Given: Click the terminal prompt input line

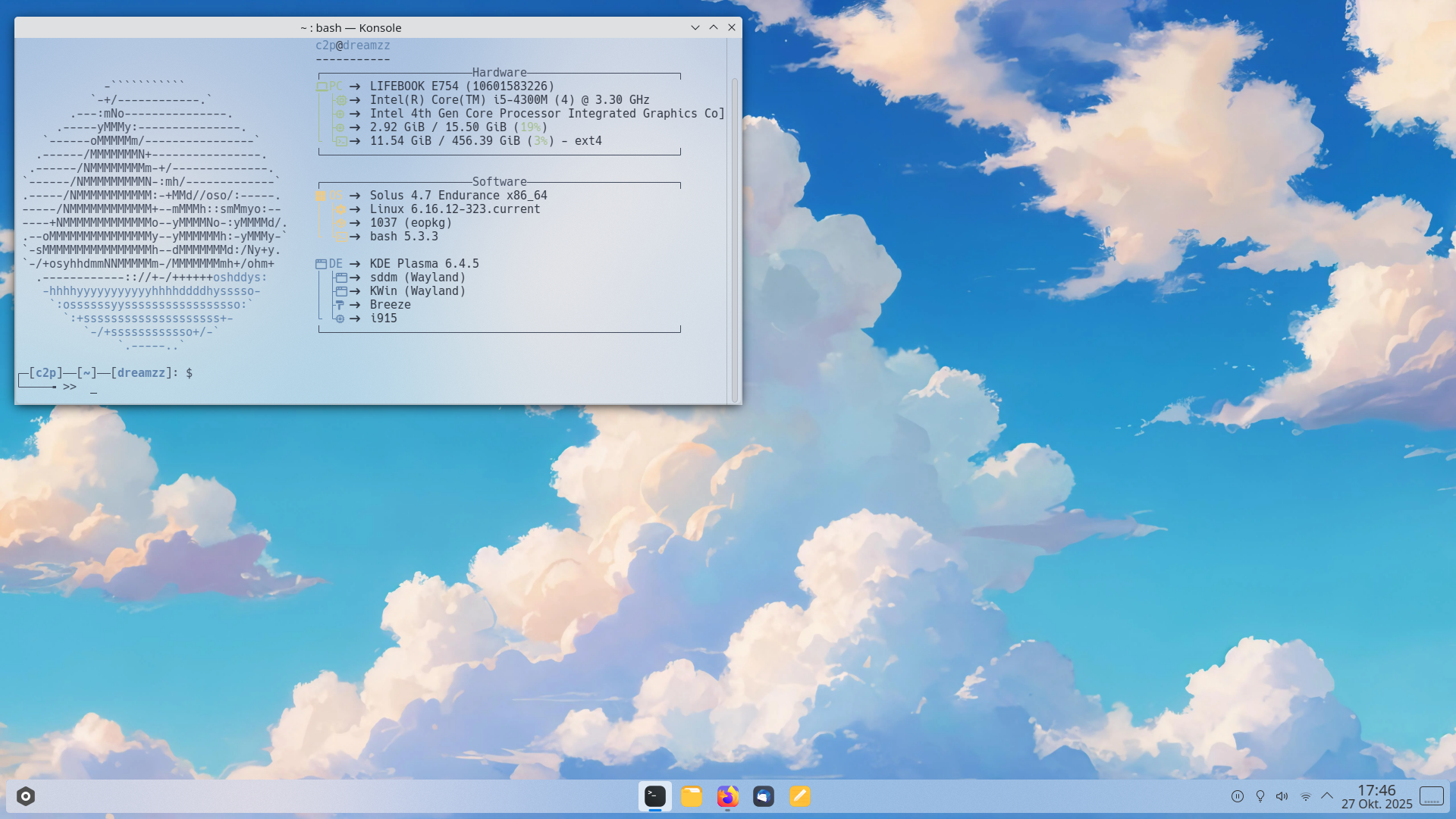Looking at the screenshot, I should (x=93, y=387).
